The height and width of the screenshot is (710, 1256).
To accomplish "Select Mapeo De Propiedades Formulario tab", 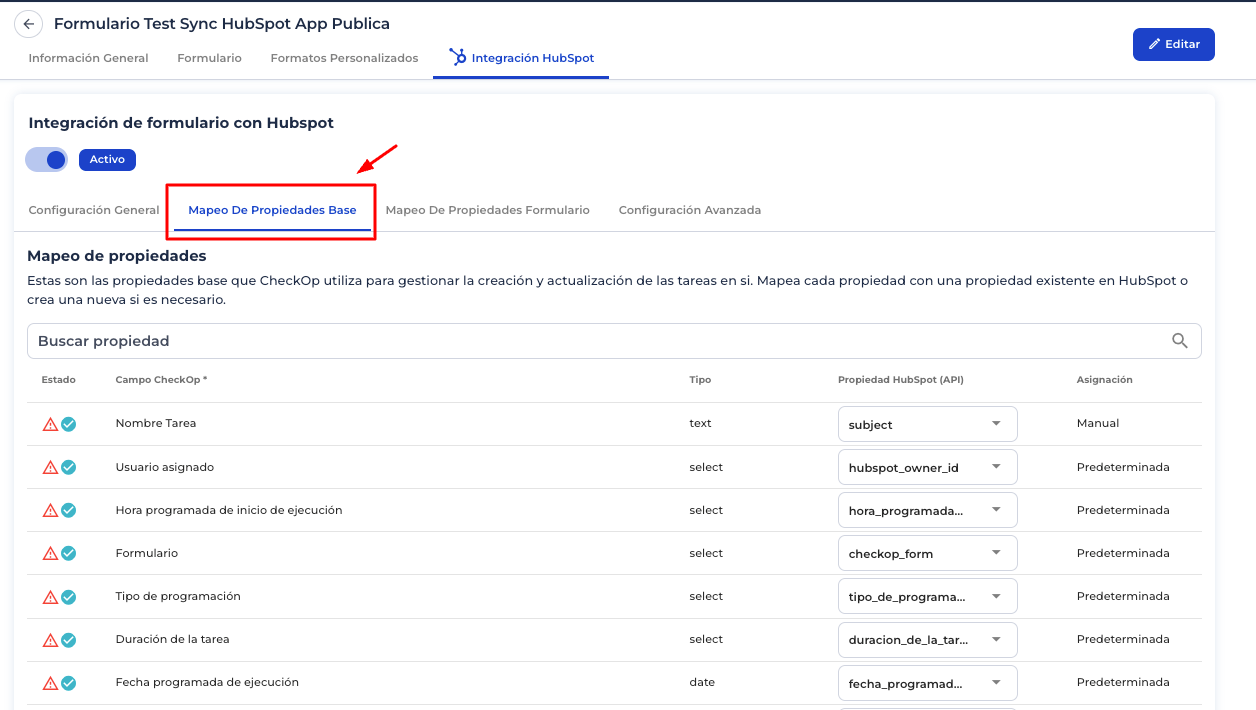I will [487, 210].
